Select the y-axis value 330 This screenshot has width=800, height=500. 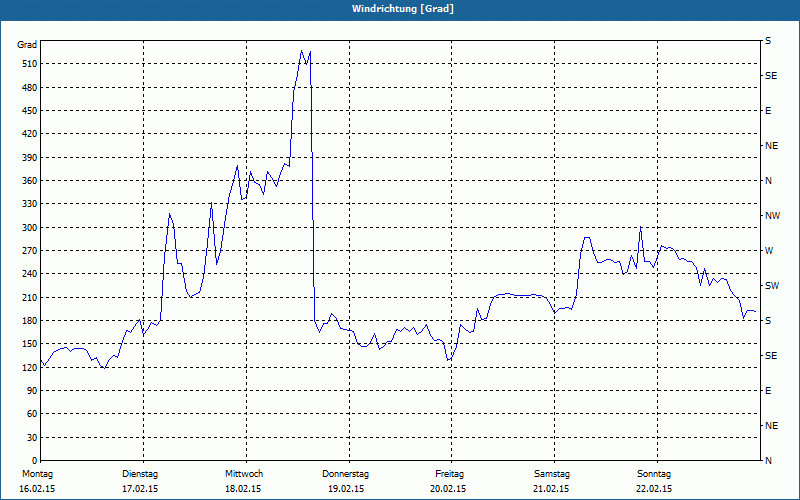tap(30, 204)
